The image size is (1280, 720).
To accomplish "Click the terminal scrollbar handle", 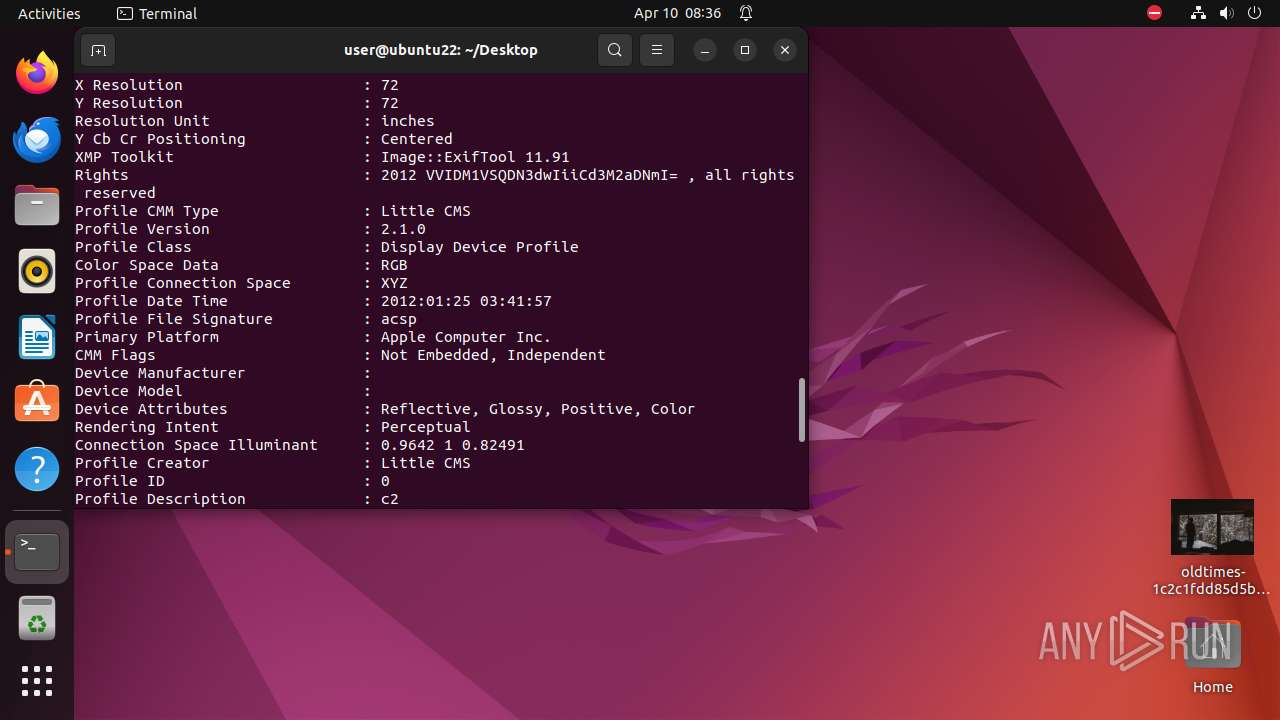I will 801,409.
